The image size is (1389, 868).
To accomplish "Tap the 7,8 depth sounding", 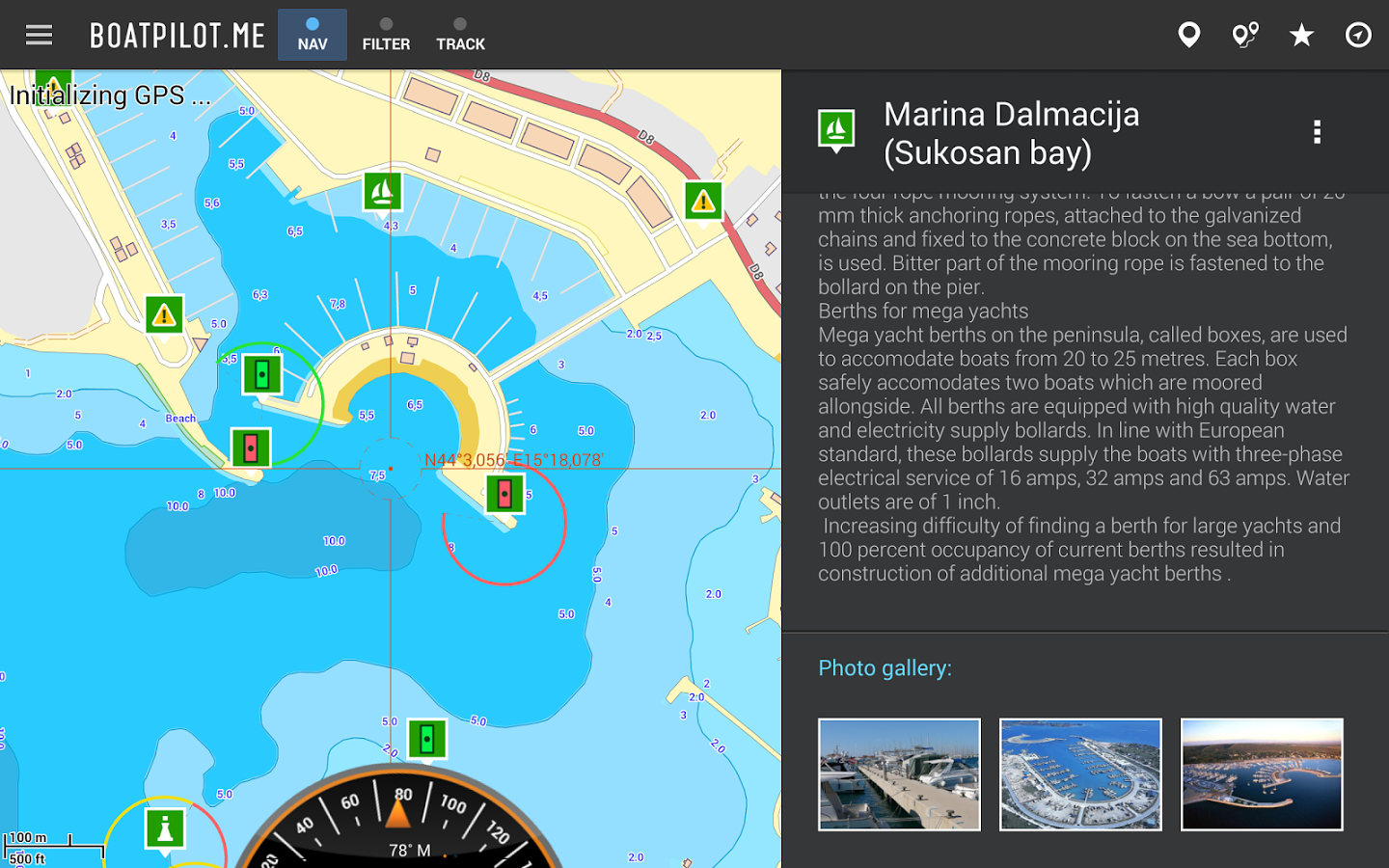I will (x=338, y=304).
